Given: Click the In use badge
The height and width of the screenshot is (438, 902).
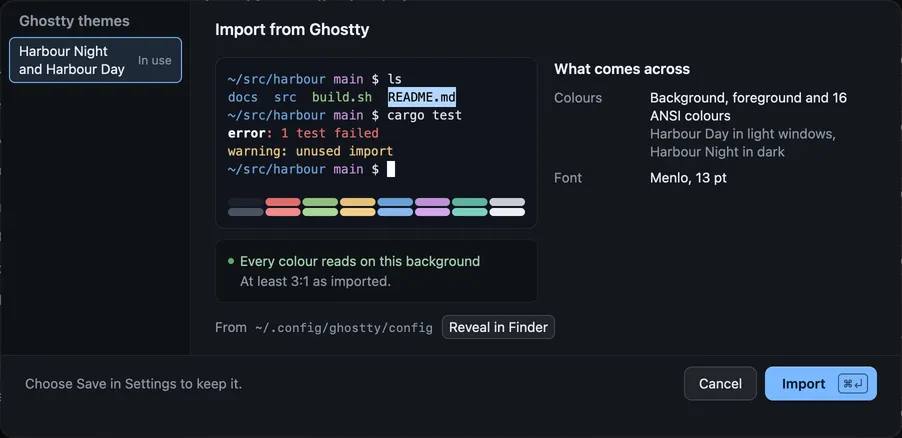Looking at the screenshot, I should pos(154,60).
